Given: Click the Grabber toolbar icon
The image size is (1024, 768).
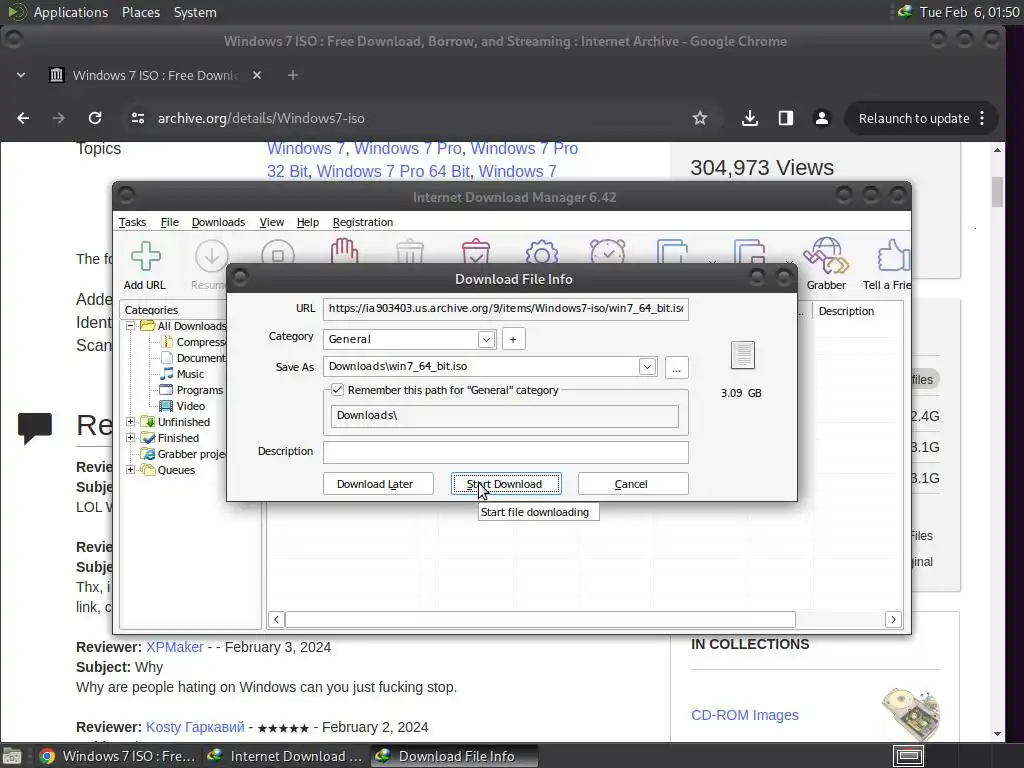Looking at the screenshot, I should click(825, 256).
